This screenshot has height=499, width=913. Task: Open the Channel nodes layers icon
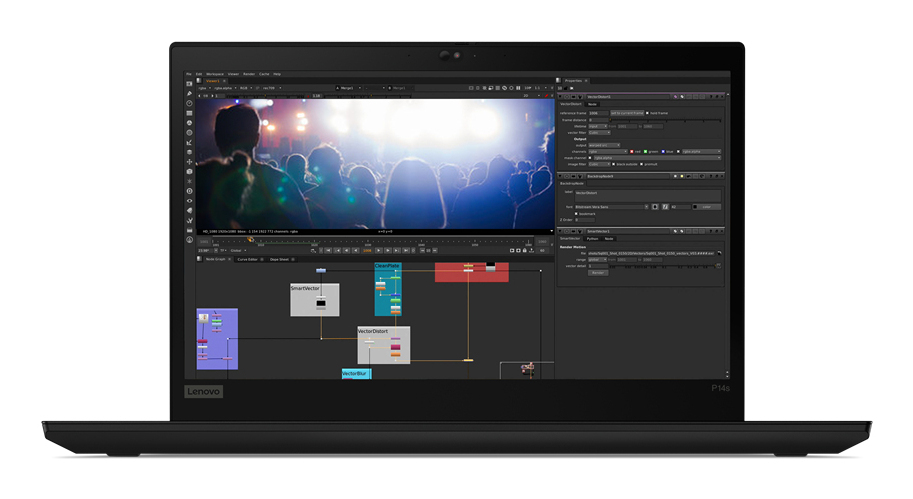[x=189, y=113]
